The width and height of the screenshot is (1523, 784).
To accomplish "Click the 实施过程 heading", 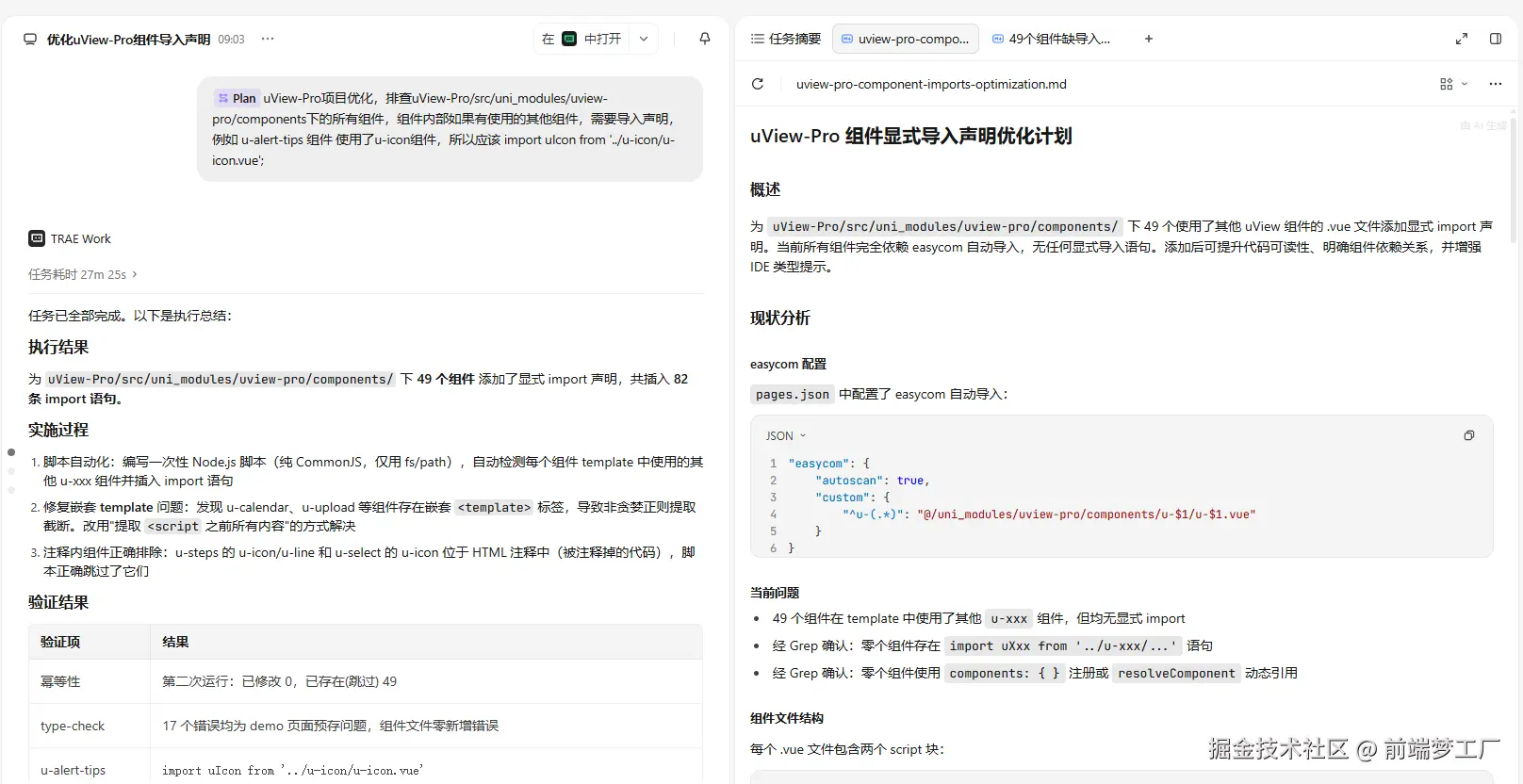I will click(58, 430).
